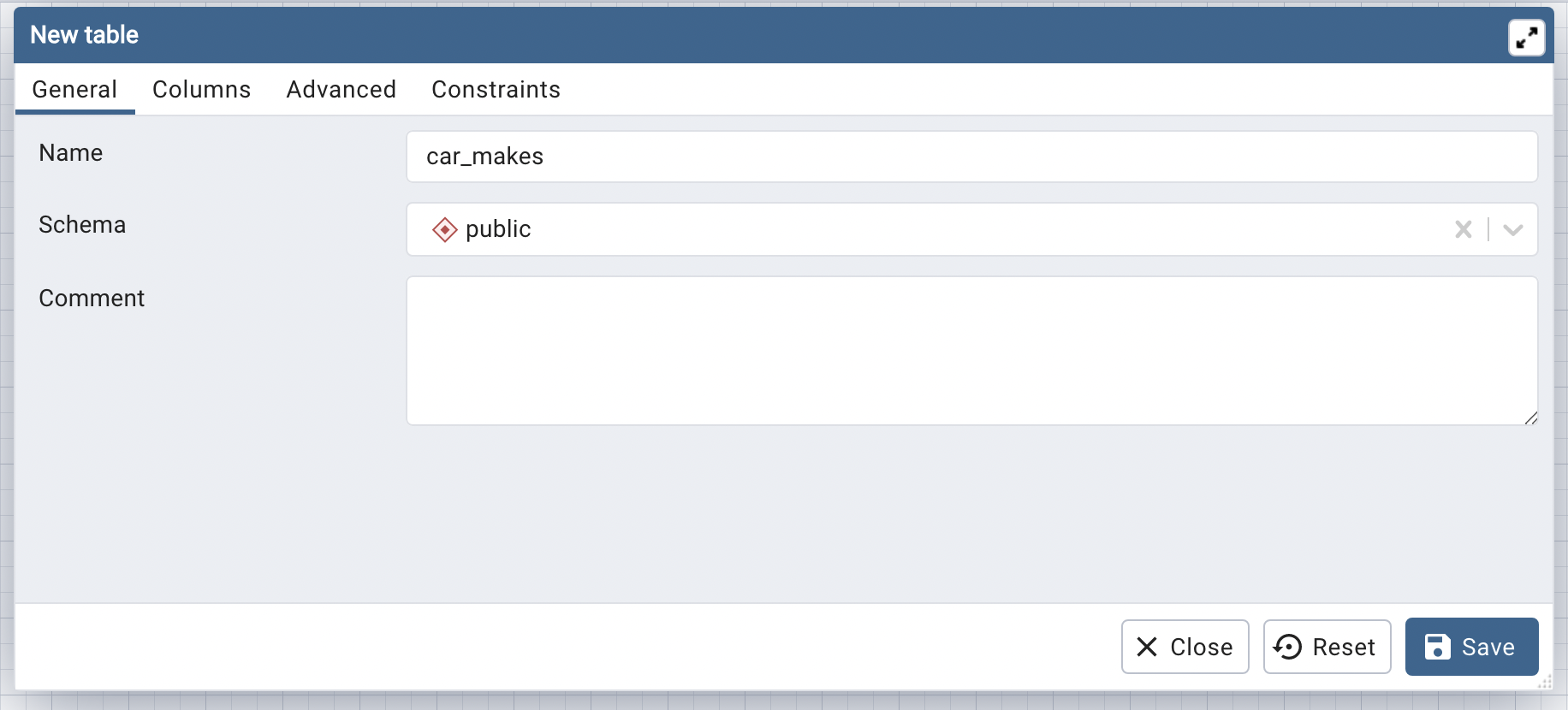The width and height of the screenshot is (1568, 710).
Task: Maximize the New table dialog
Action: pos(1526,38)
